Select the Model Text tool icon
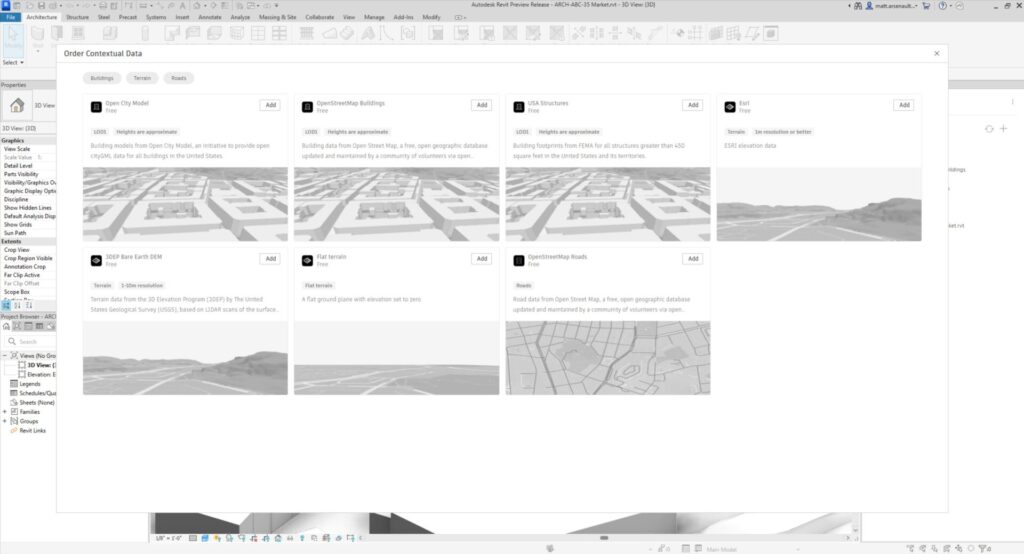 [368, 33]
